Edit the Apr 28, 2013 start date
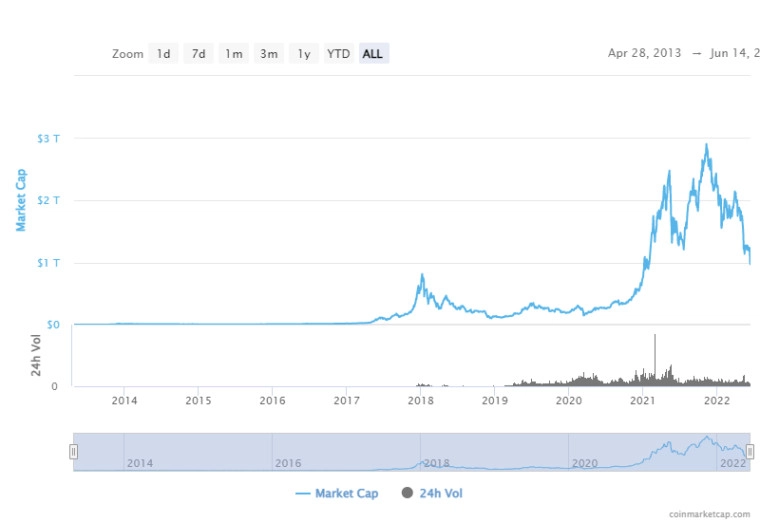The height and width of the screenshot is (522, 760). [x=644, y=54]
